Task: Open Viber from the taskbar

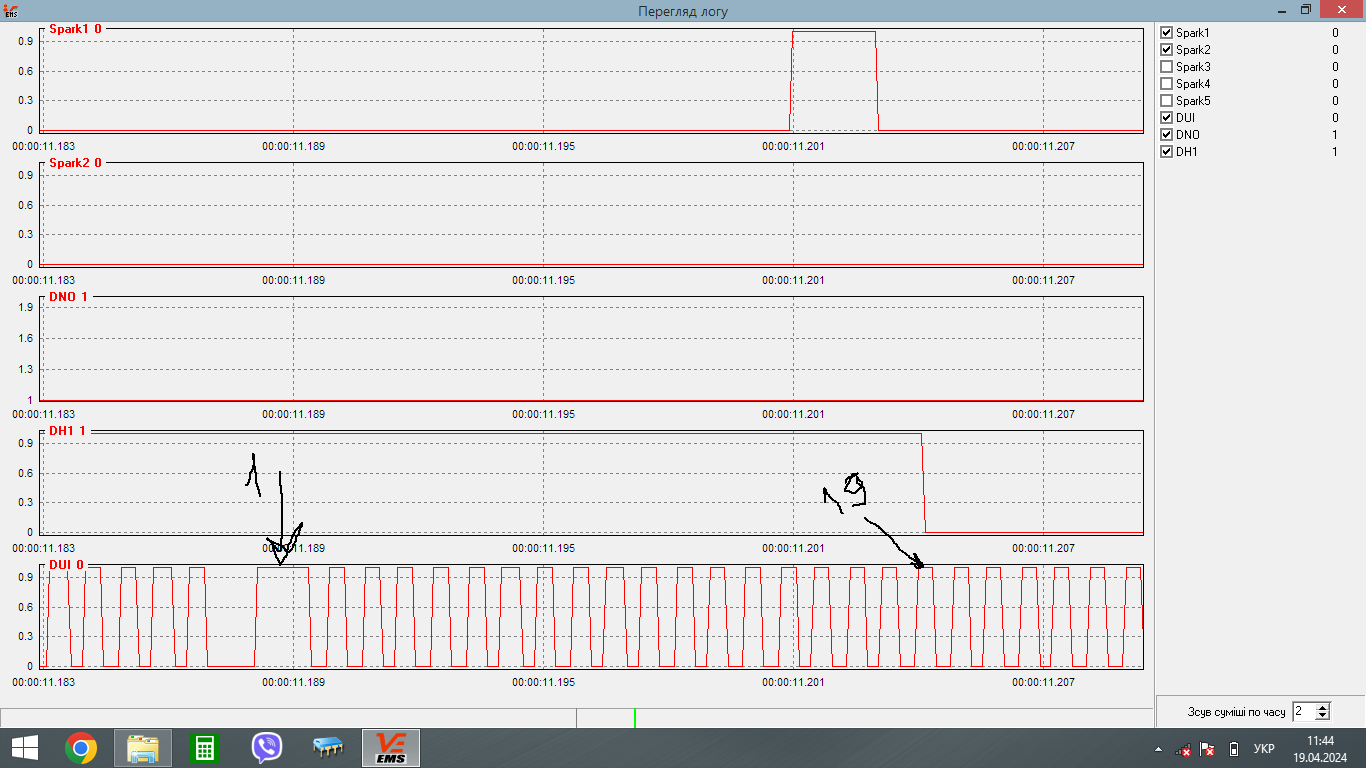Action: coord(267,748)
